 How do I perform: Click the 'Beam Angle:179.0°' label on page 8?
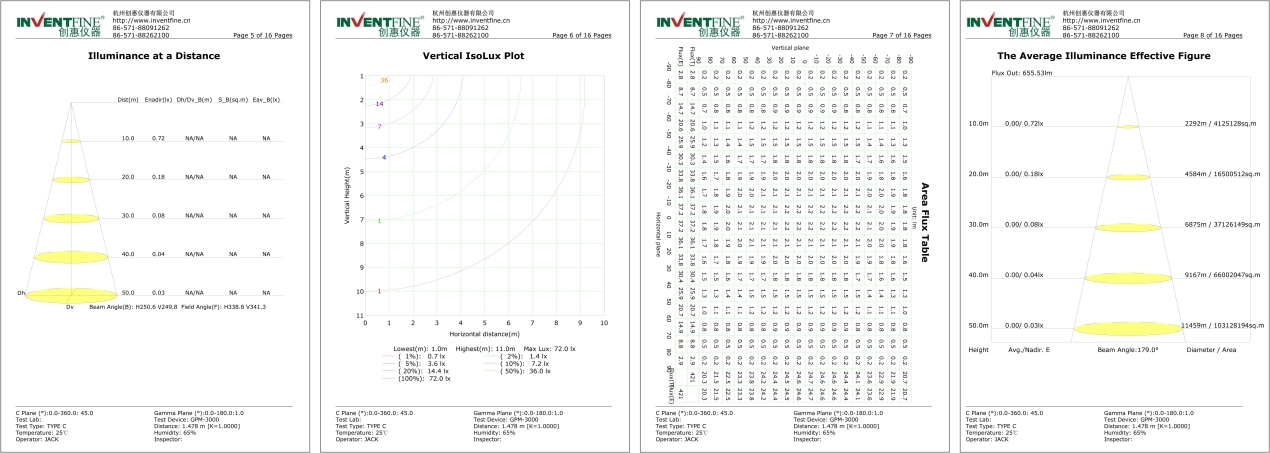tap(1127, 350)
